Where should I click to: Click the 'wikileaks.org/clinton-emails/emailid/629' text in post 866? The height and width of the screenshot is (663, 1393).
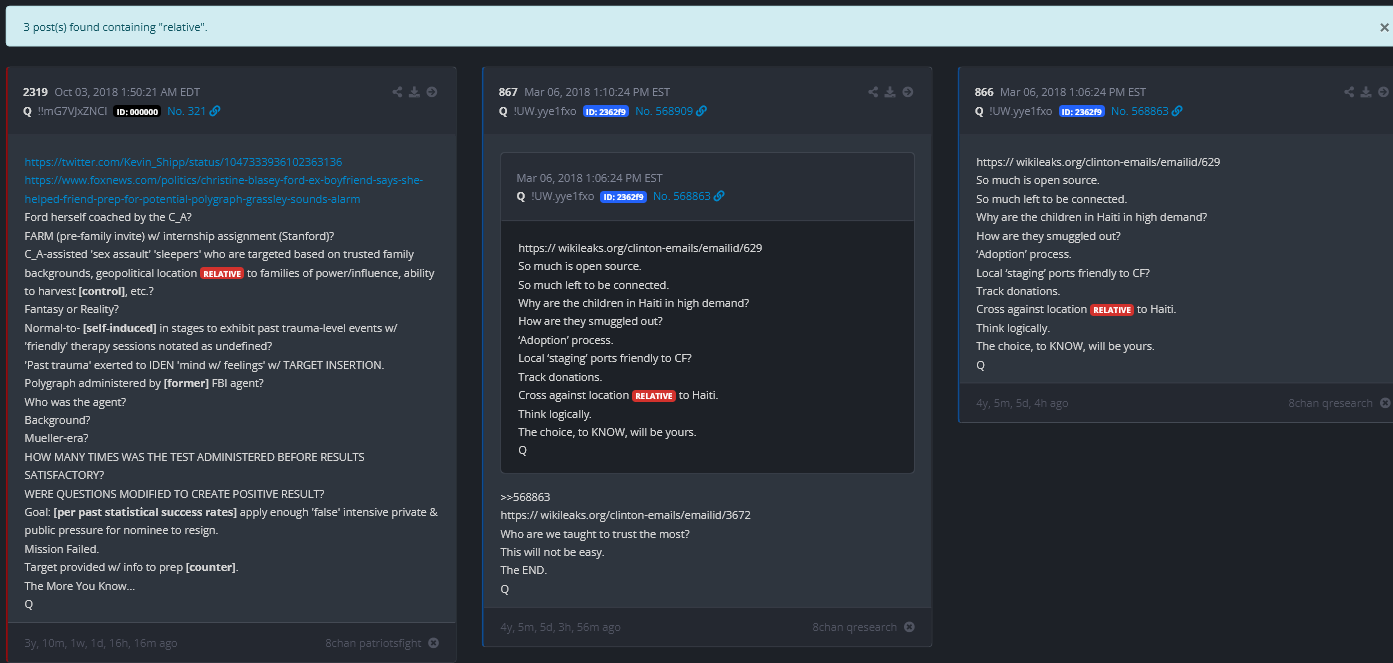[x=1120, y=162]
